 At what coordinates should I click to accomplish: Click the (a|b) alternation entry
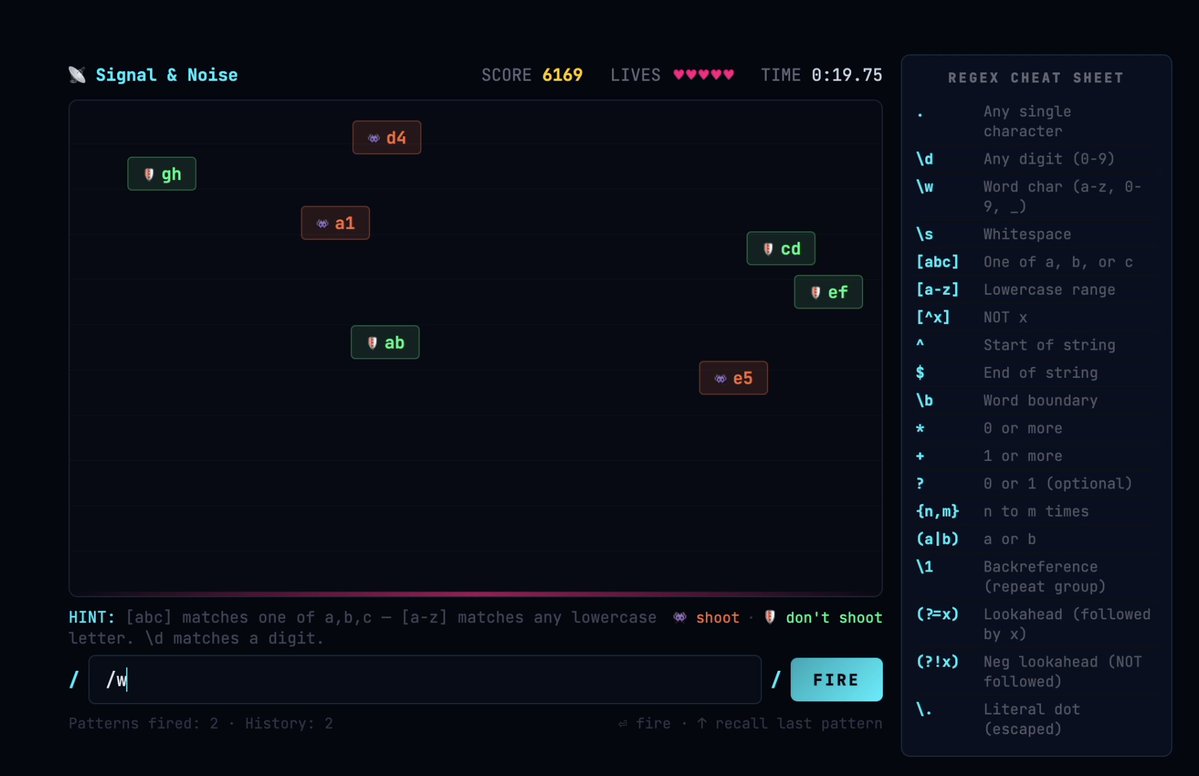[x=1035, y=539]
